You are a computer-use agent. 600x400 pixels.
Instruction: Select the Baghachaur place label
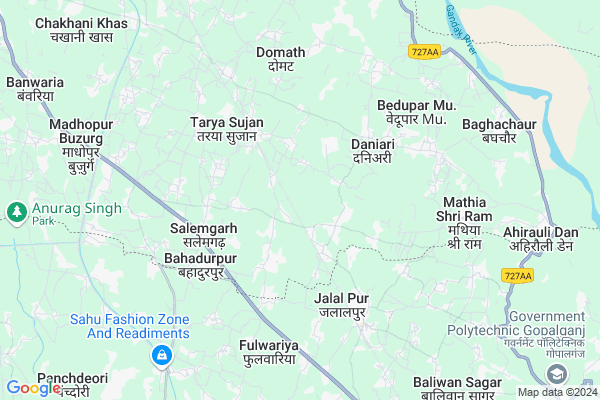point(499,131)
